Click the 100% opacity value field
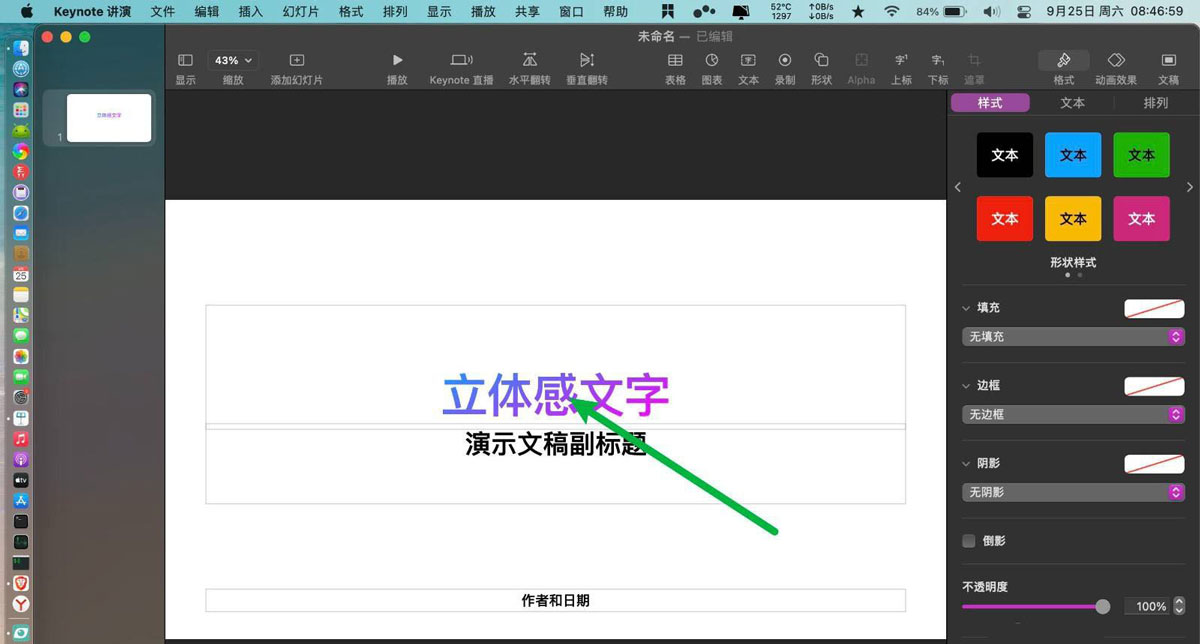The height and width of the screenshot is (644, 1200). click(1146, 606)
